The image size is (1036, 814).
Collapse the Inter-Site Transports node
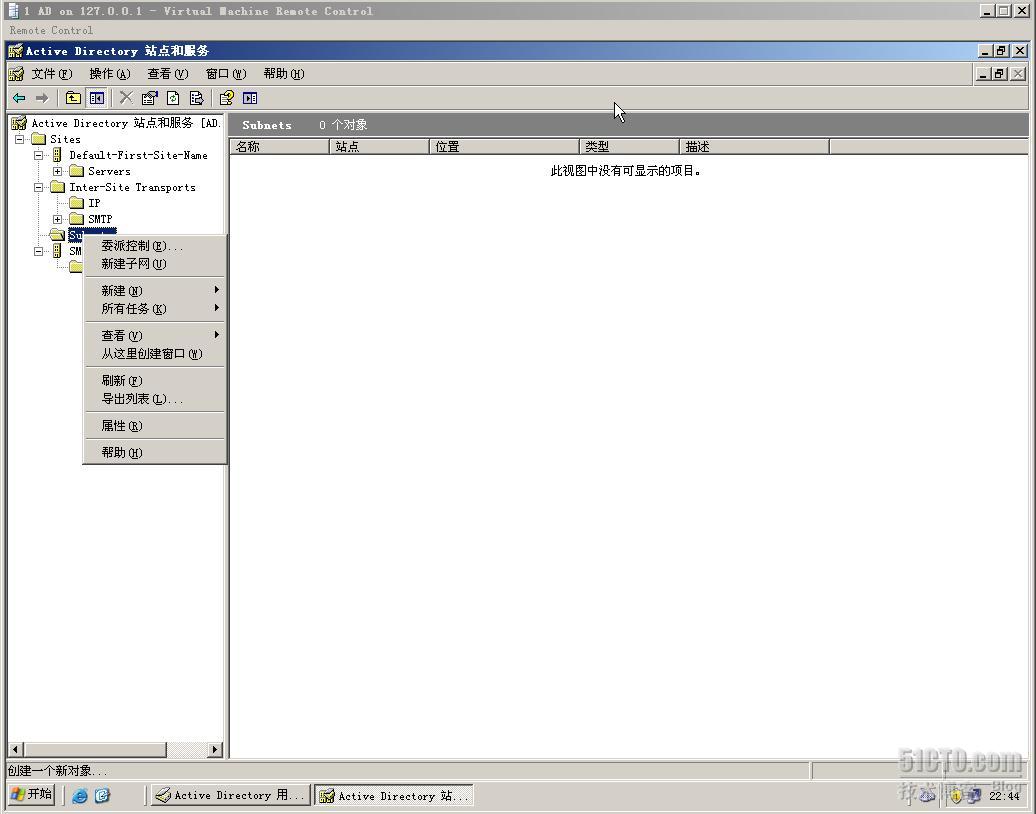pyautogui.click(x=38, y=187)
